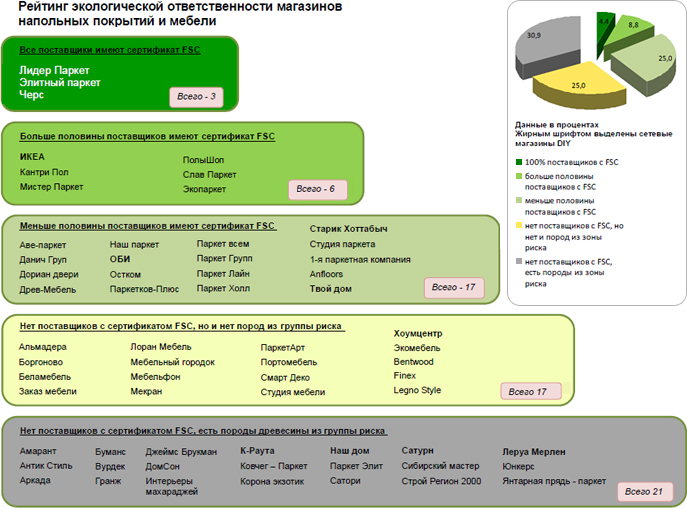Select 'Строй Регион 2000' entry

(441, 481)
